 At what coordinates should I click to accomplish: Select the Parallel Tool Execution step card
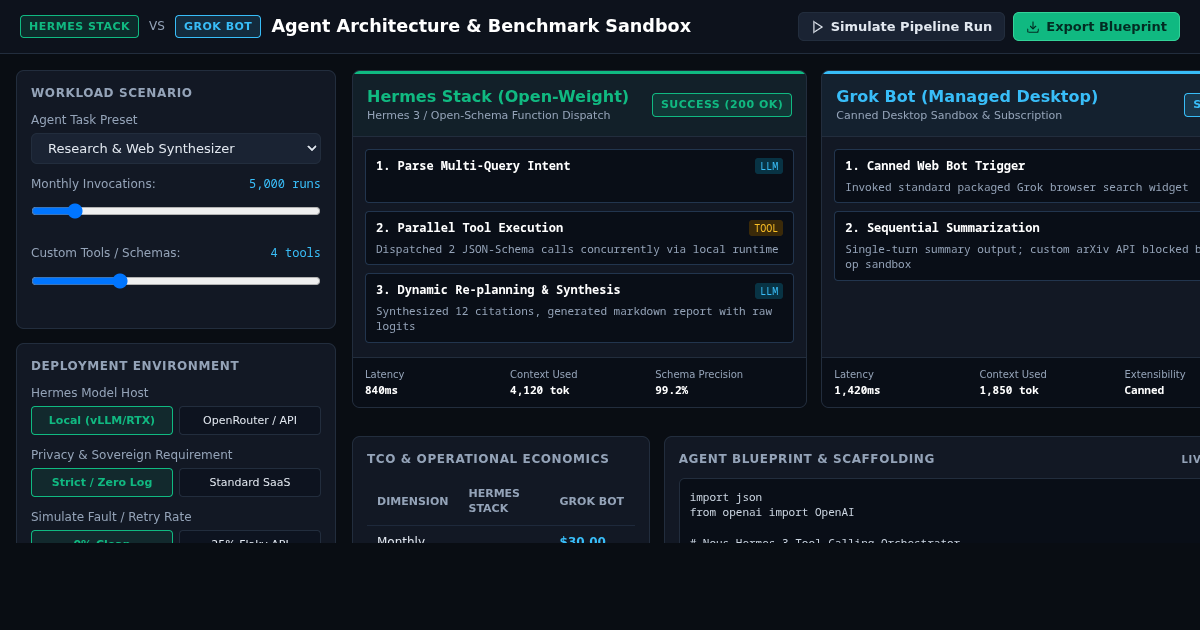click(579, 238)
